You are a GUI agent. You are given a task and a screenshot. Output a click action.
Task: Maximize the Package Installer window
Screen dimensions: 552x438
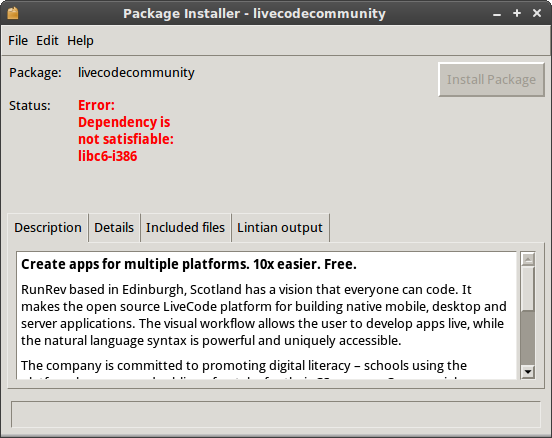(517, 13)
